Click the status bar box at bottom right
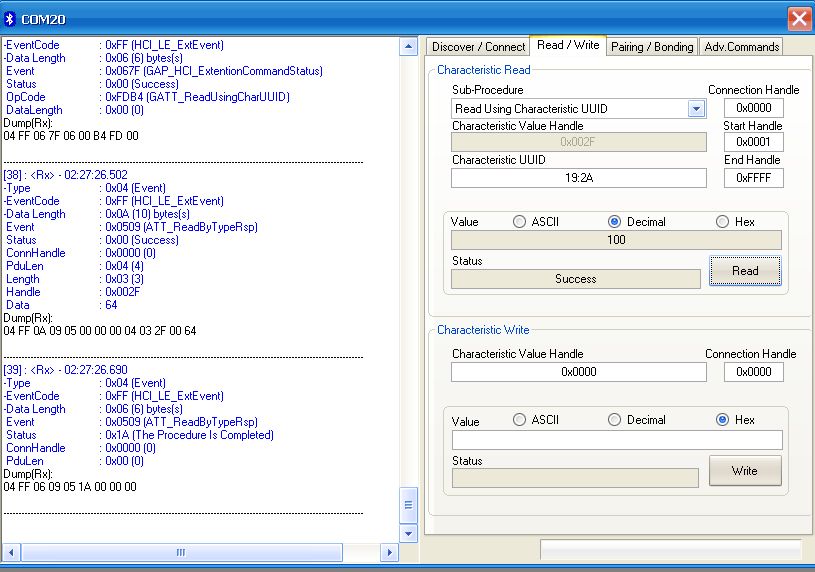 pos(671,550)
